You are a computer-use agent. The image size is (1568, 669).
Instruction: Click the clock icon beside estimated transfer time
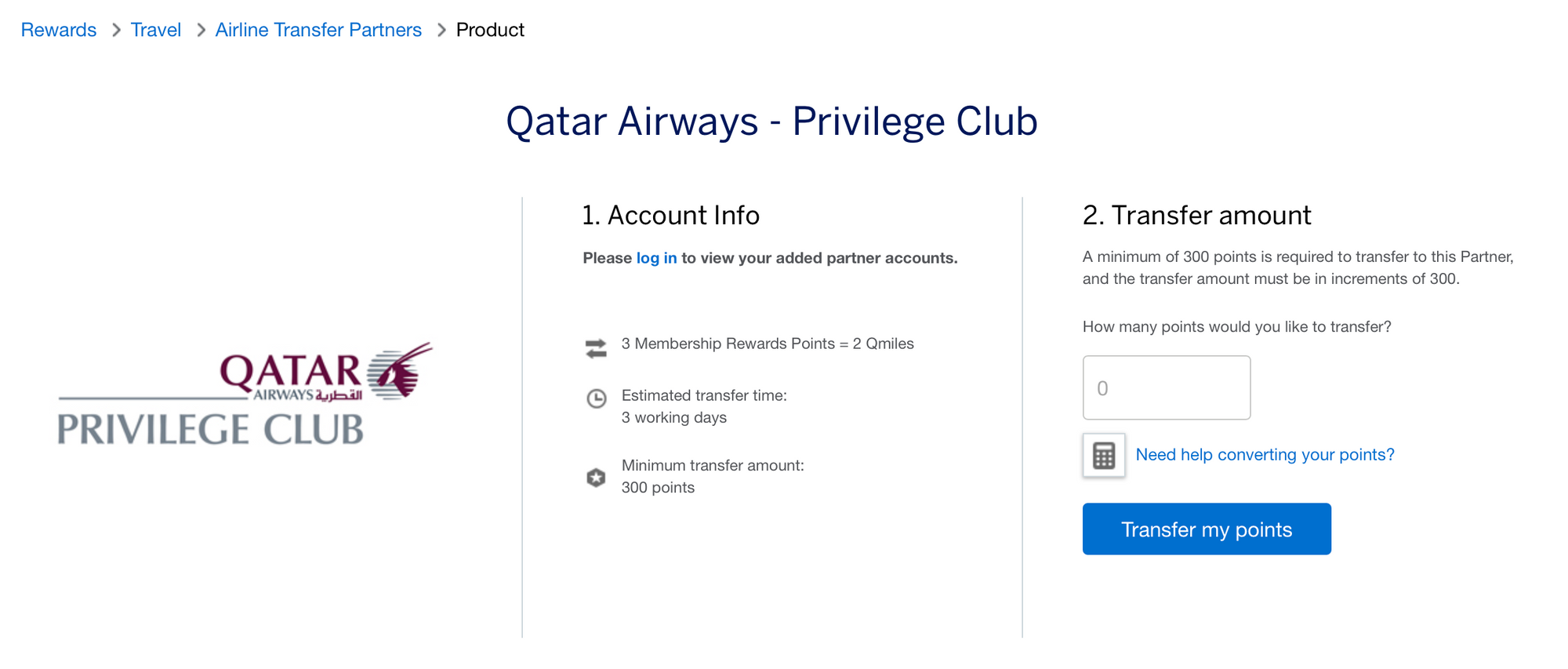[597, 398]
